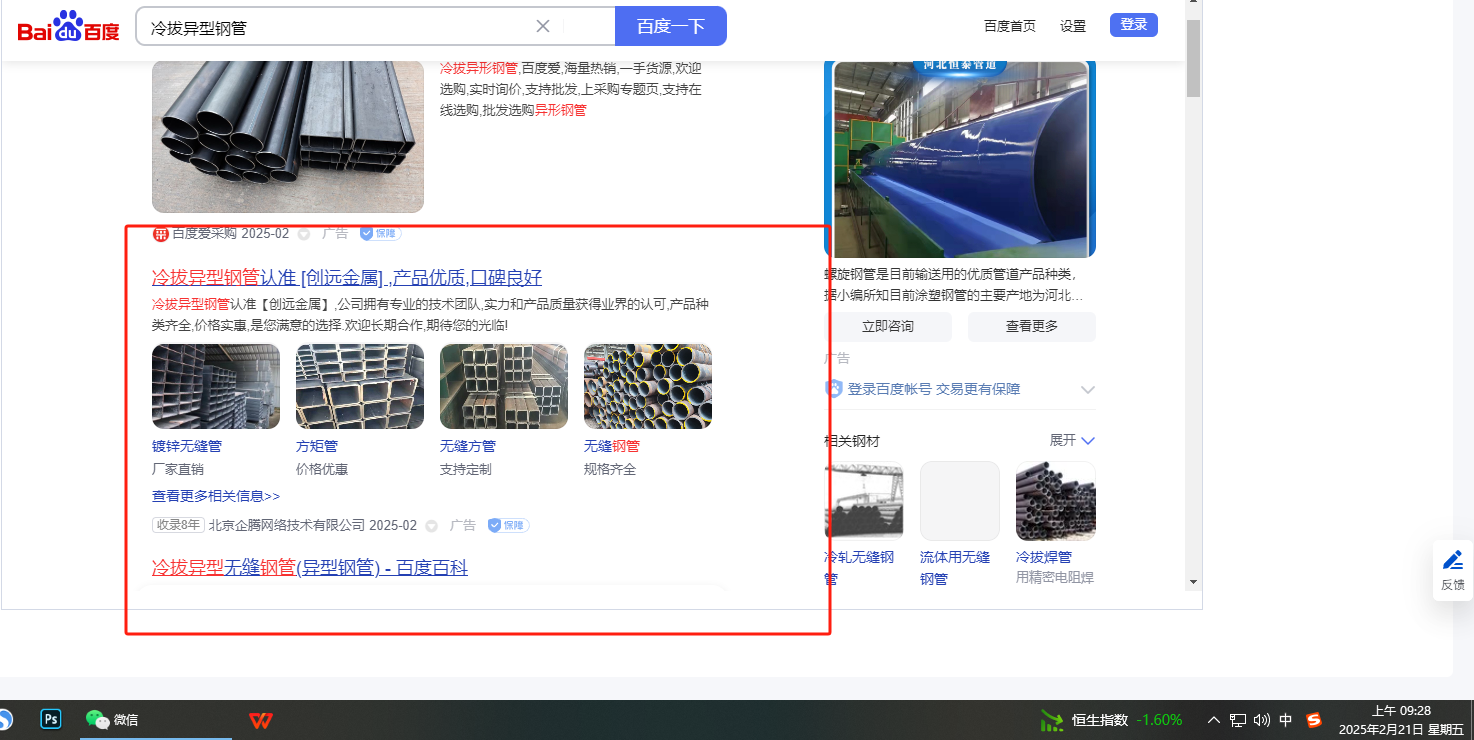
Task: Open the 百度首页 link
Action: point(1010,26)
